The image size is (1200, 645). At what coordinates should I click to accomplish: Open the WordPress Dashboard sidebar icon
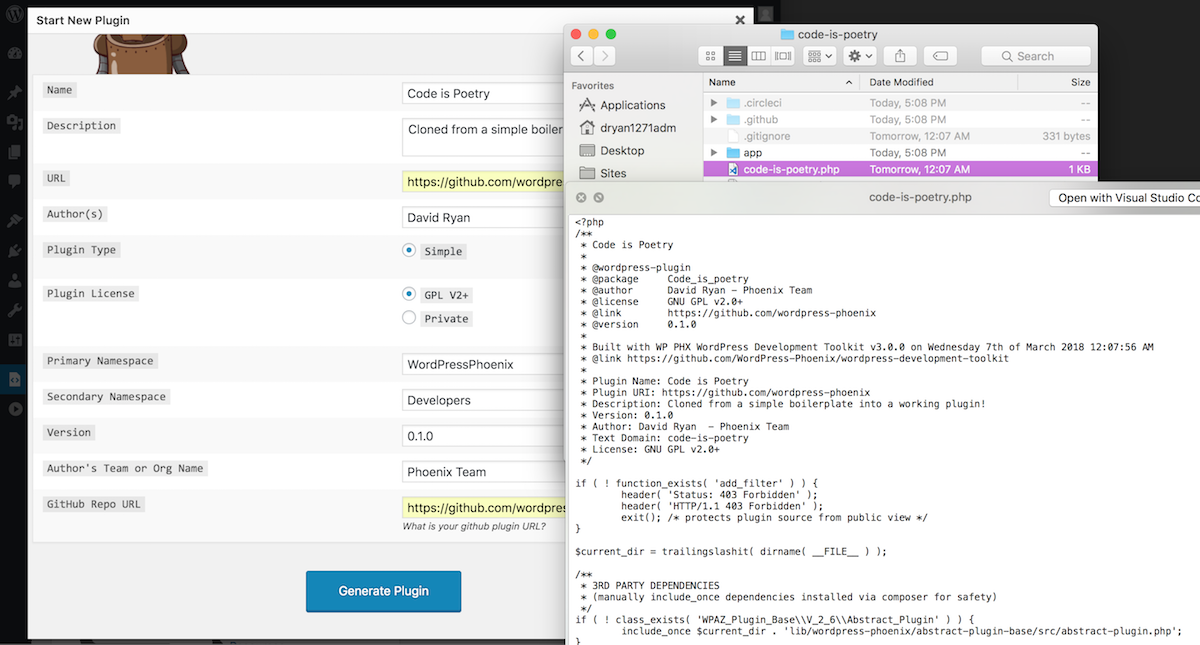point(14,53)
